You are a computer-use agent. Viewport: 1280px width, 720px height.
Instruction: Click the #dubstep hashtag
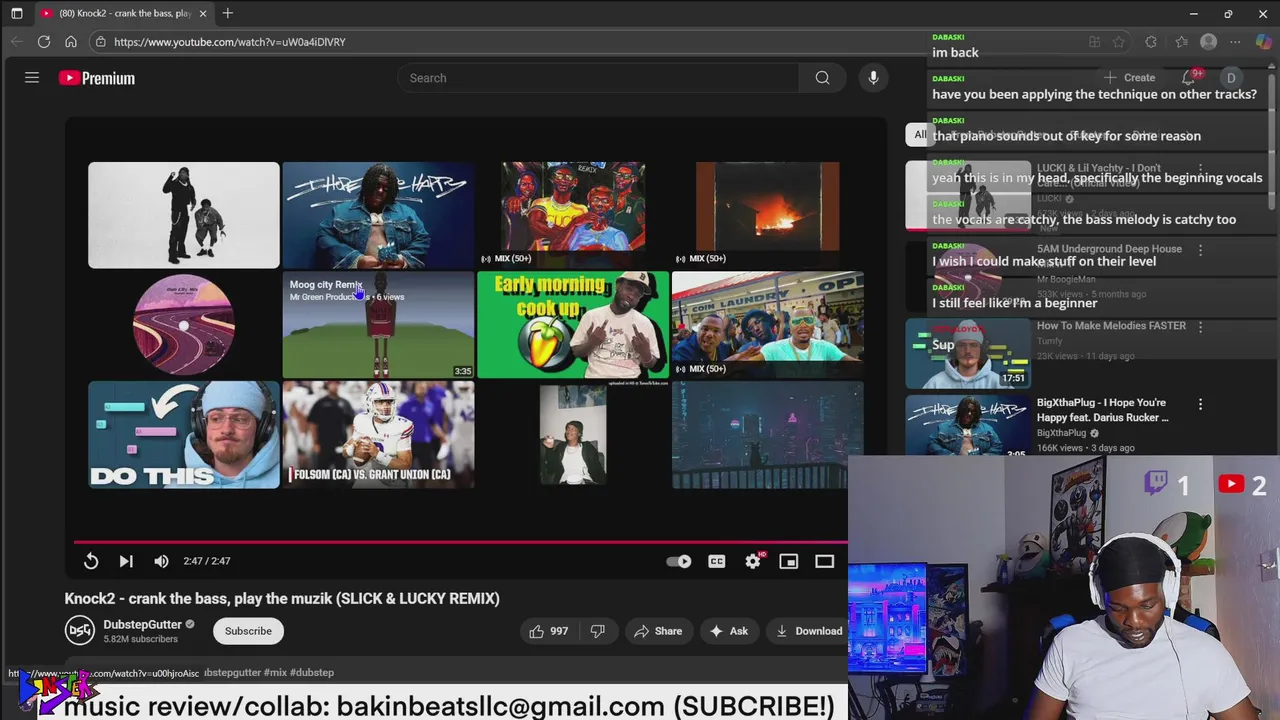(x=311, y=673)
